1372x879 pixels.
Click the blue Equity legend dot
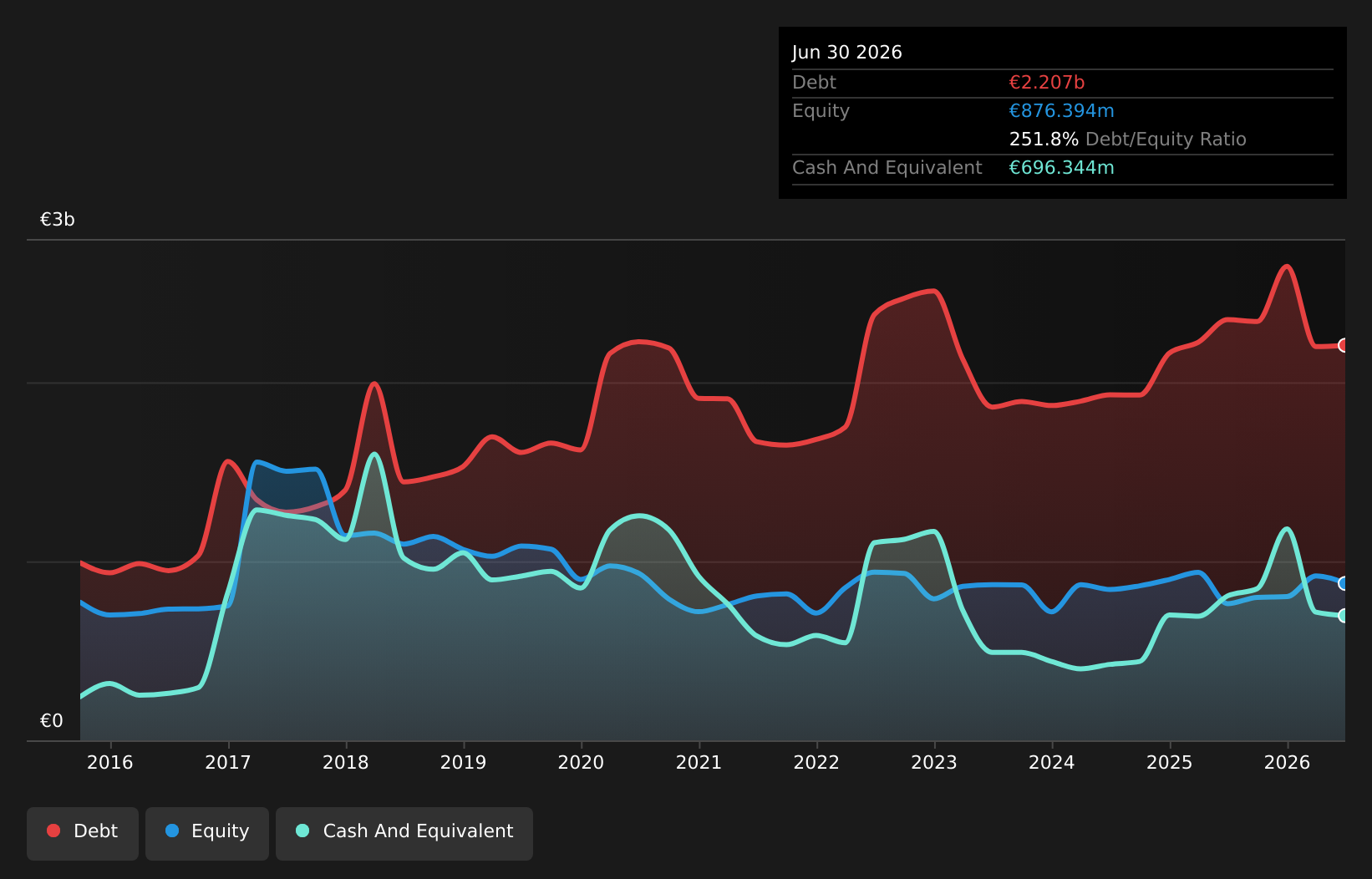172,831
